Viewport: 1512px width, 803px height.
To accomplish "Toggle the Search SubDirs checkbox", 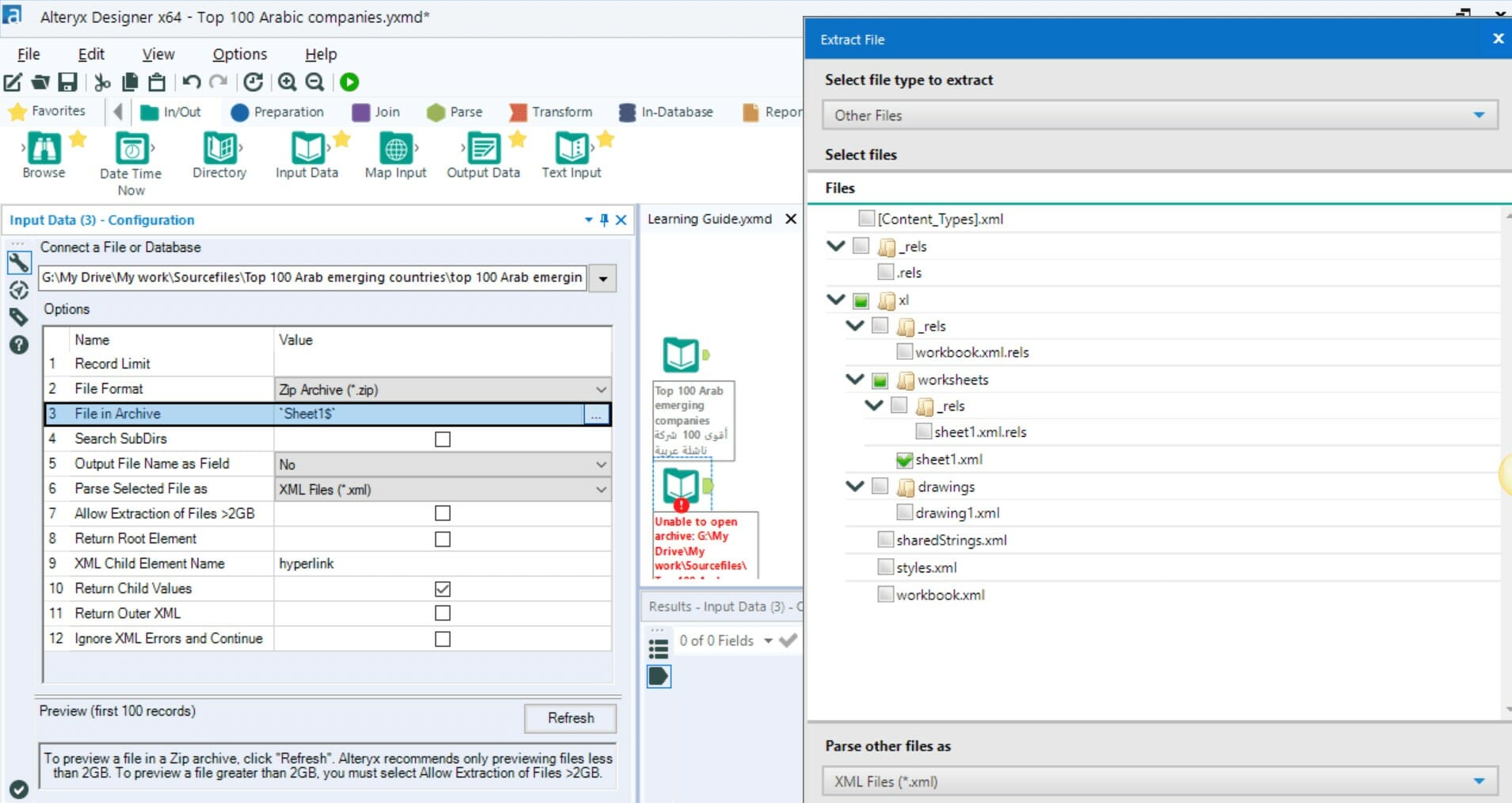I will tap(443, 439).
